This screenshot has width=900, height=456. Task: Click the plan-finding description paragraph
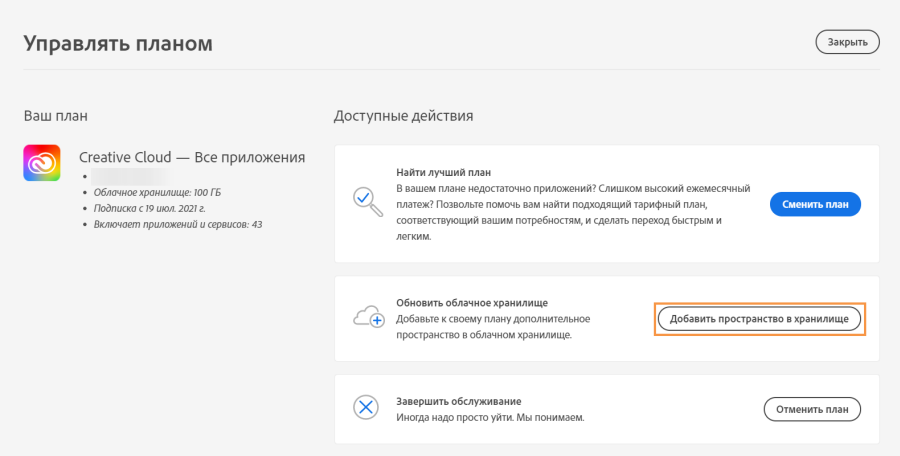point(560,212)
